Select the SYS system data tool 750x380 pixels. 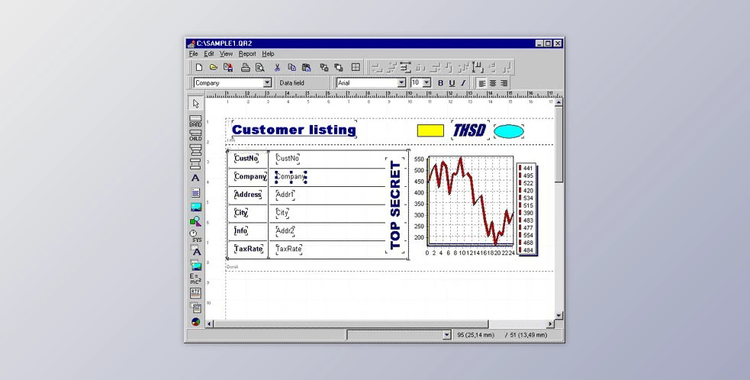196,236
